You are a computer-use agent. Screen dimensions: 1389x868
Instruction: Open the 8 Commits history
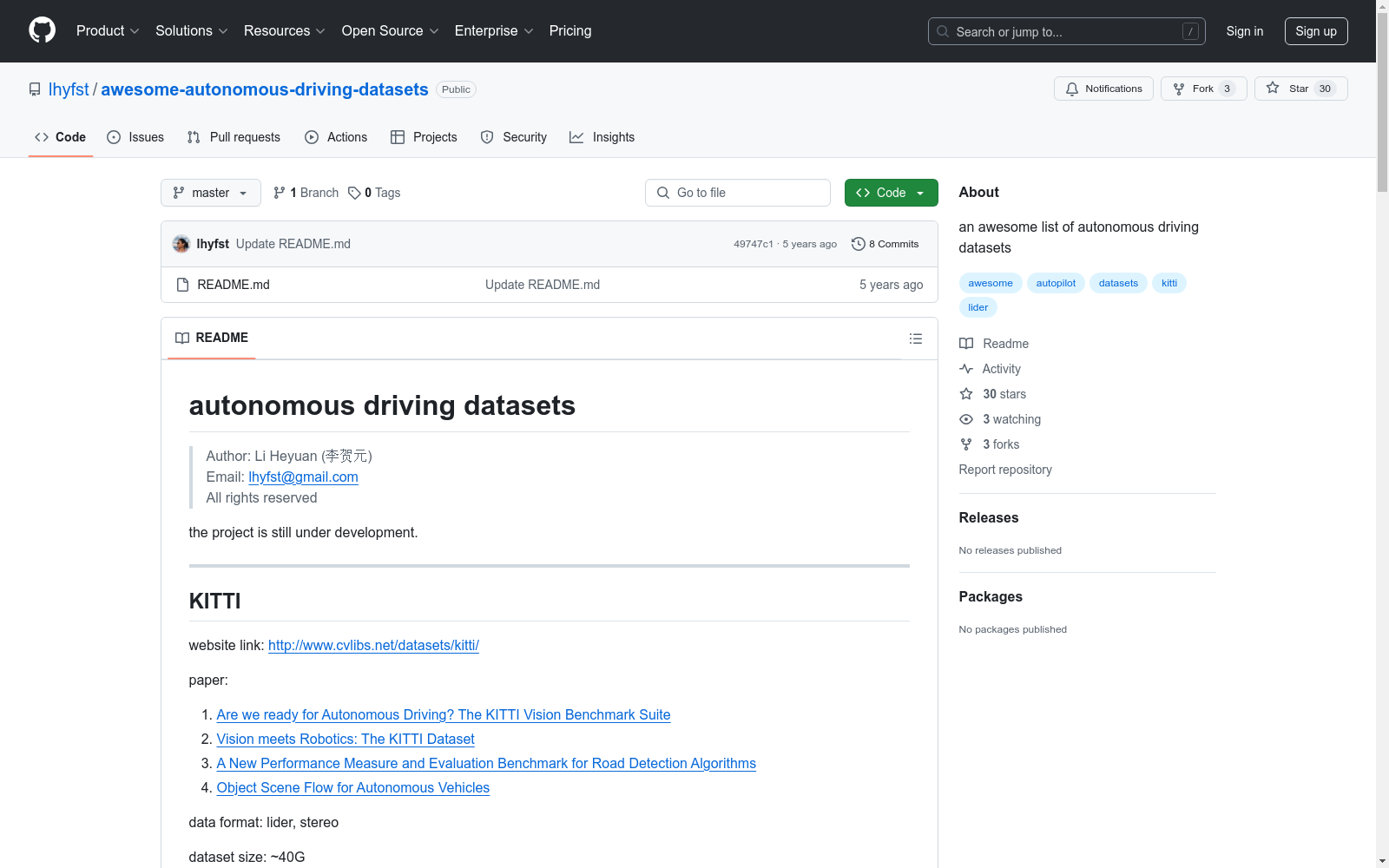coord(885,244)
